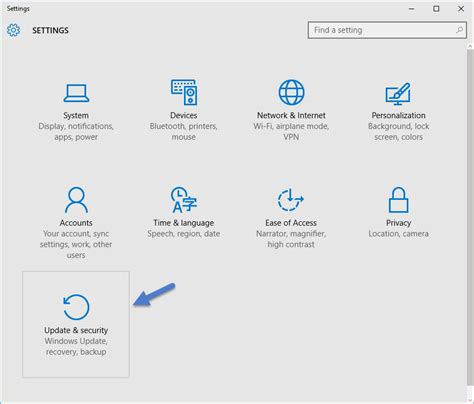474x404 pixels.
Task: Close the Settings window
Action: coord(461,9)
